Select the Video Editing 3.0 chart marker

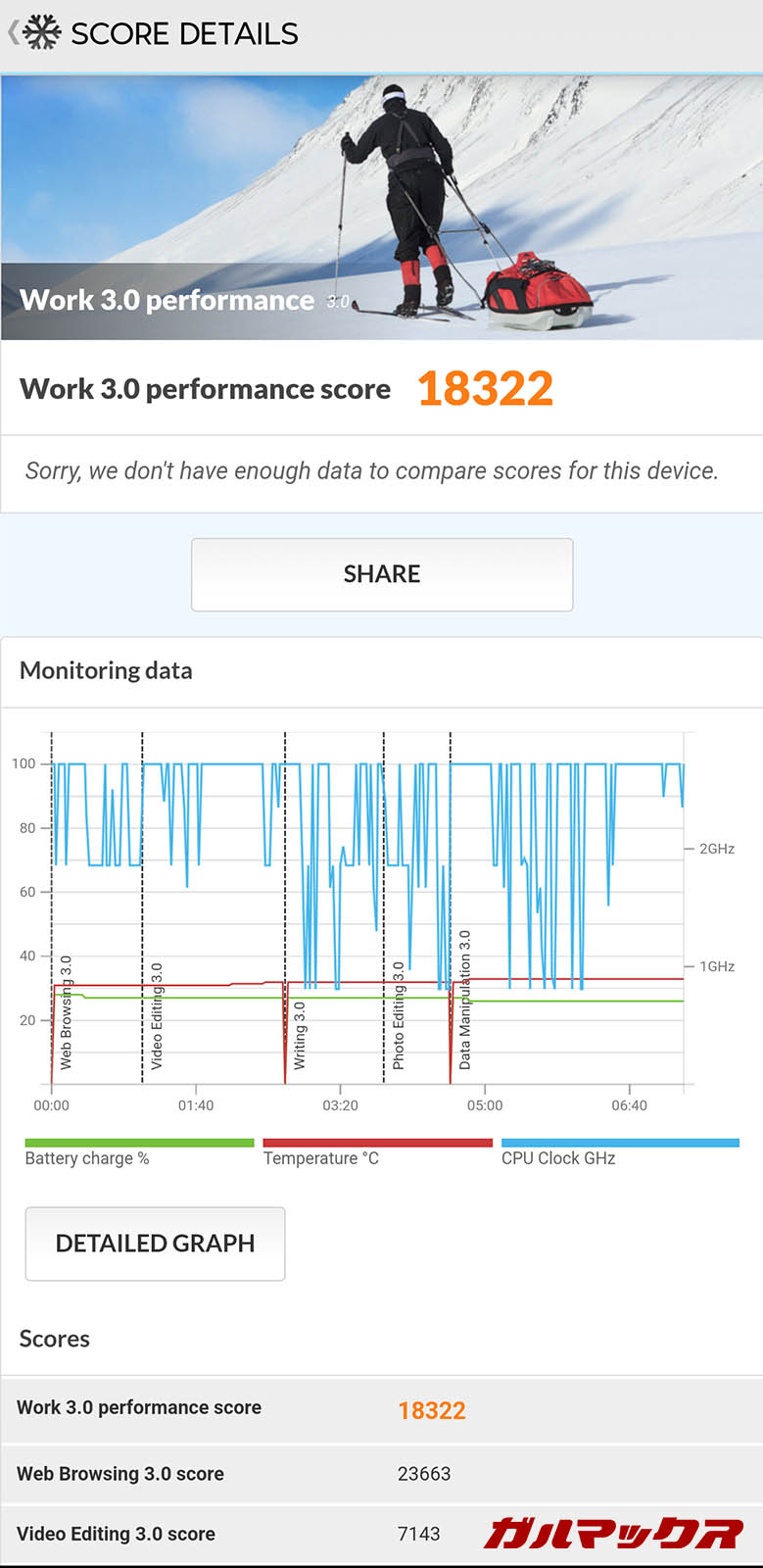click(x=157, y=1015)
